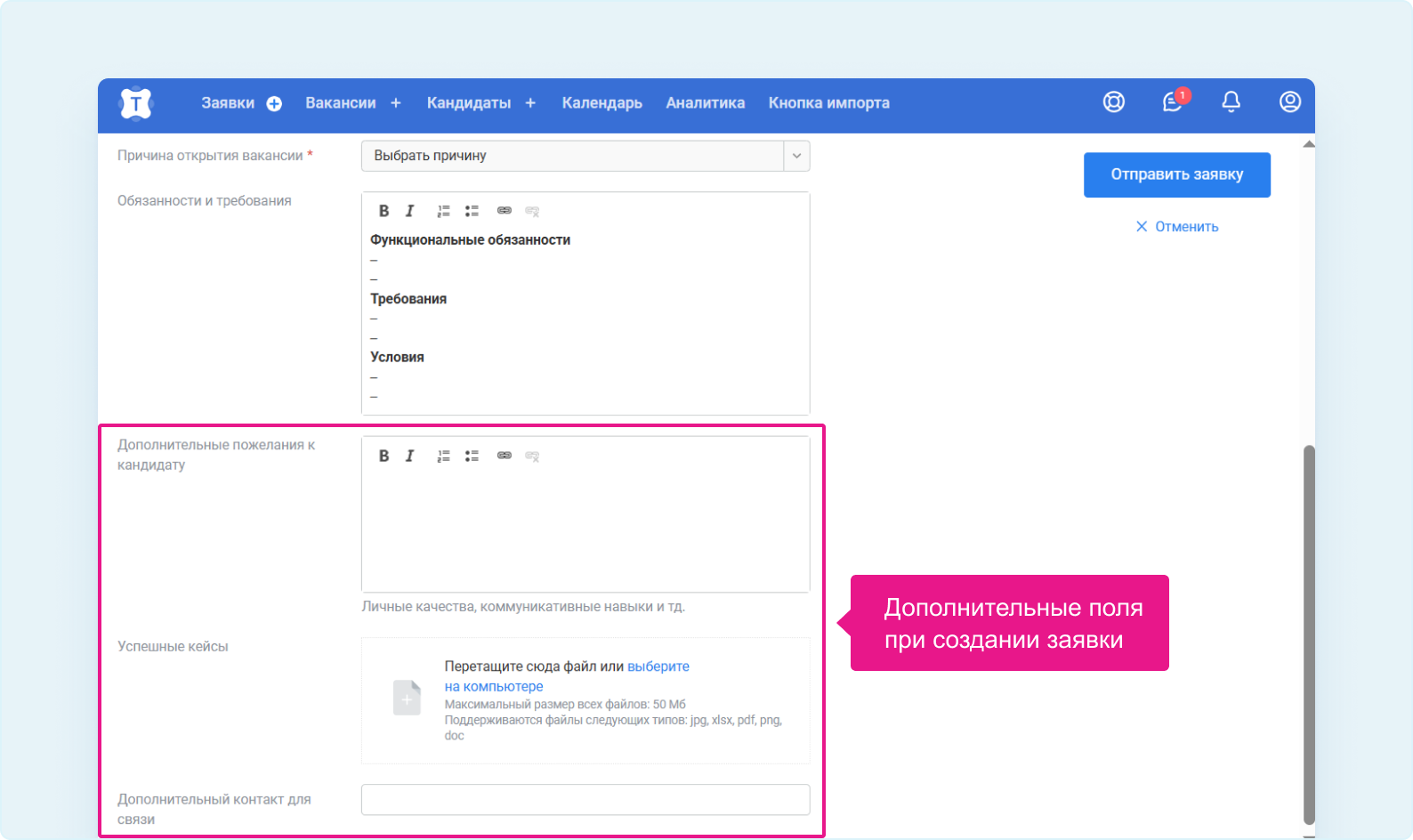The height and width of the screenshot is (840, 1413).
Task: Click the plus icon next to Кандидаты
Action: pyautogui.click(x=530, y=103)
